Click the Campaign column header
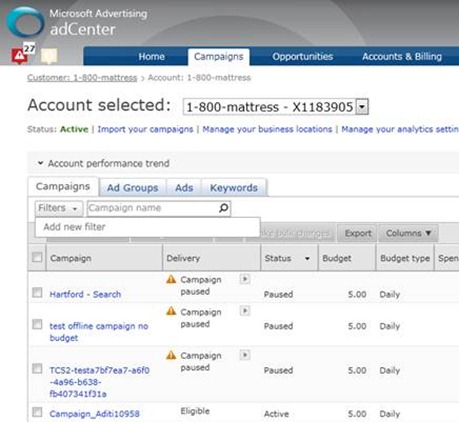This screenshot has height=422, width=459. 104,258
